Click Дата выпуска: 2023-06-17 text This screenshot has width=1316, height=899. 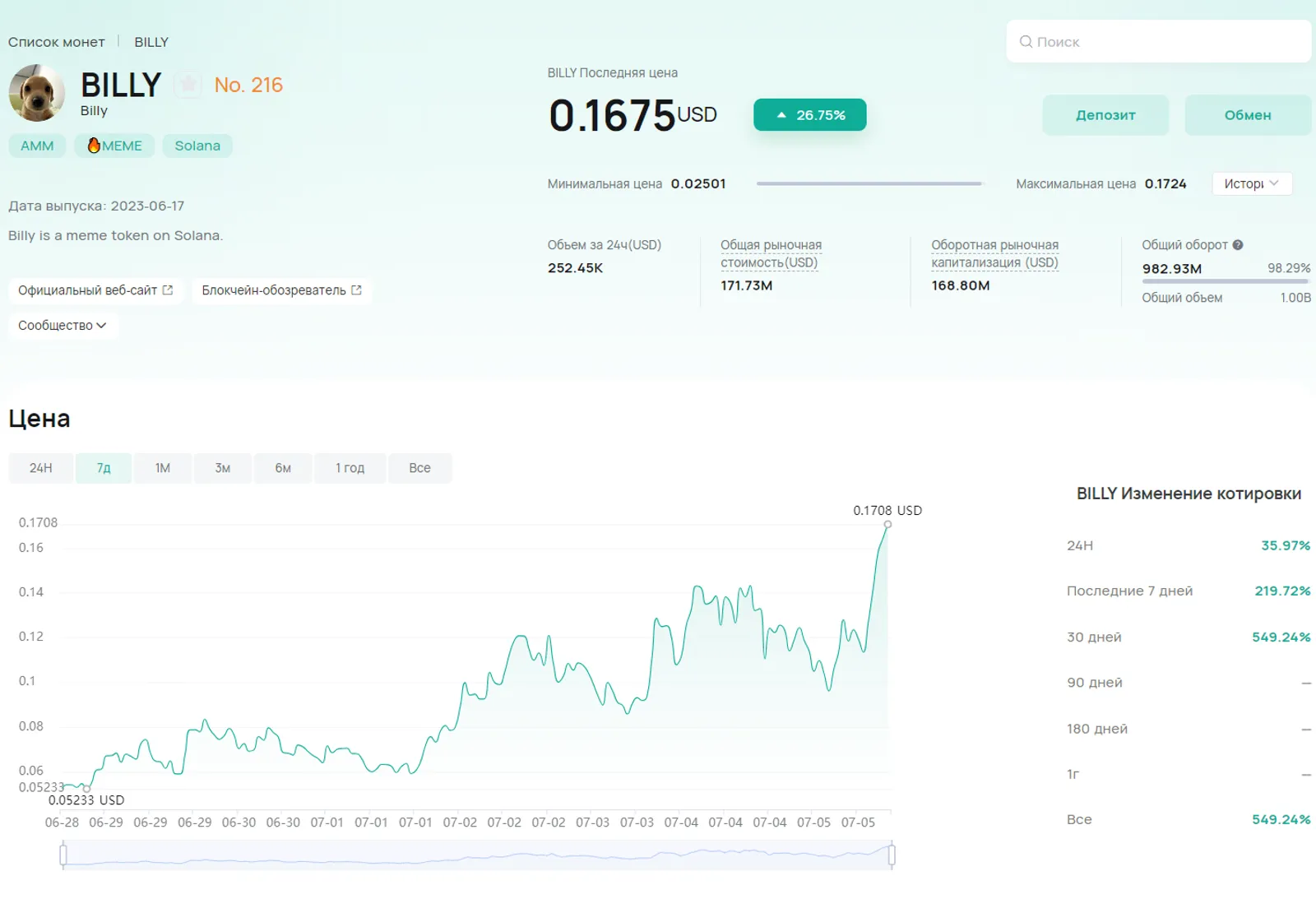pyautogui.click(x=96, y=206)
